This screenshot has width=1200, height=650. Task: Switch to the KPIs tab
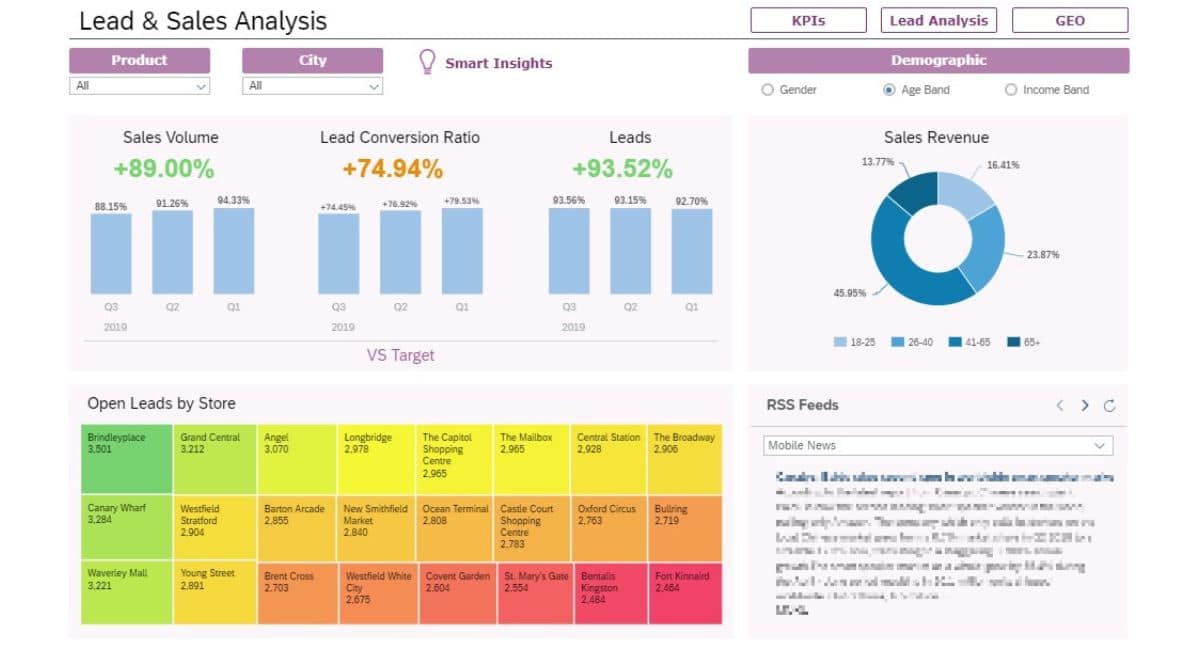pos(809,20)
